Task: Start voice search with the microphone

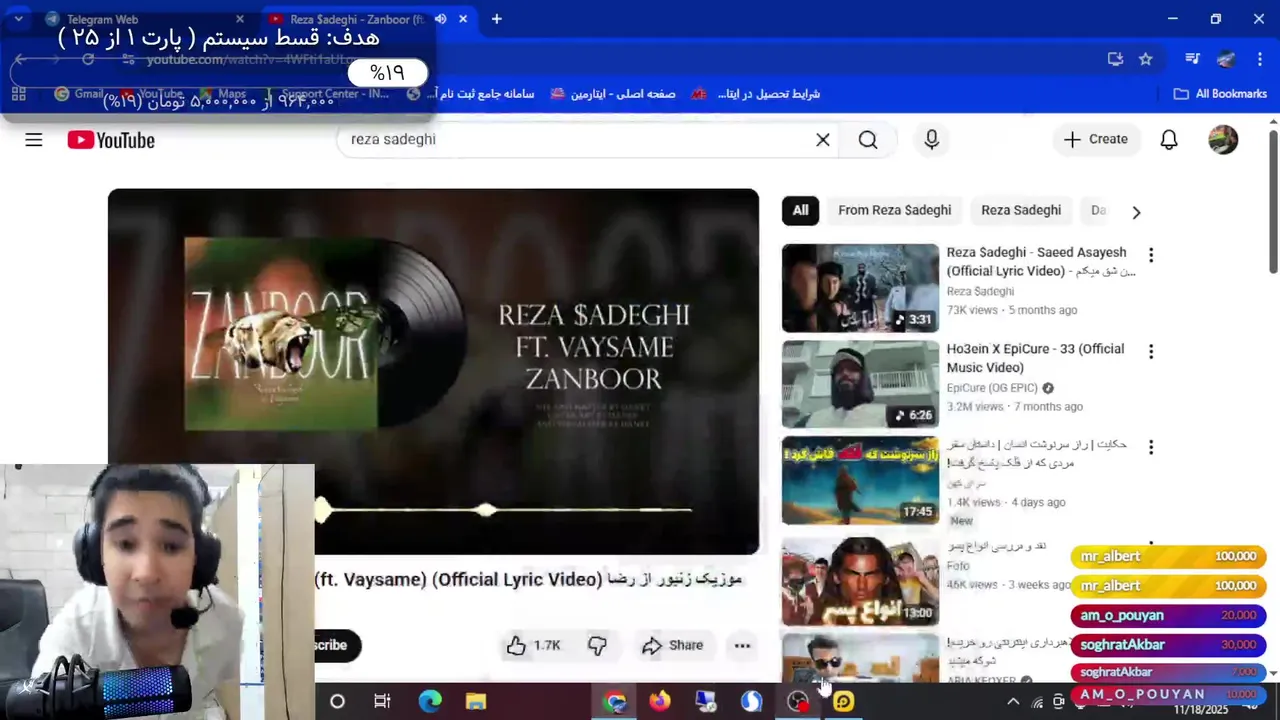Action: 932,140
